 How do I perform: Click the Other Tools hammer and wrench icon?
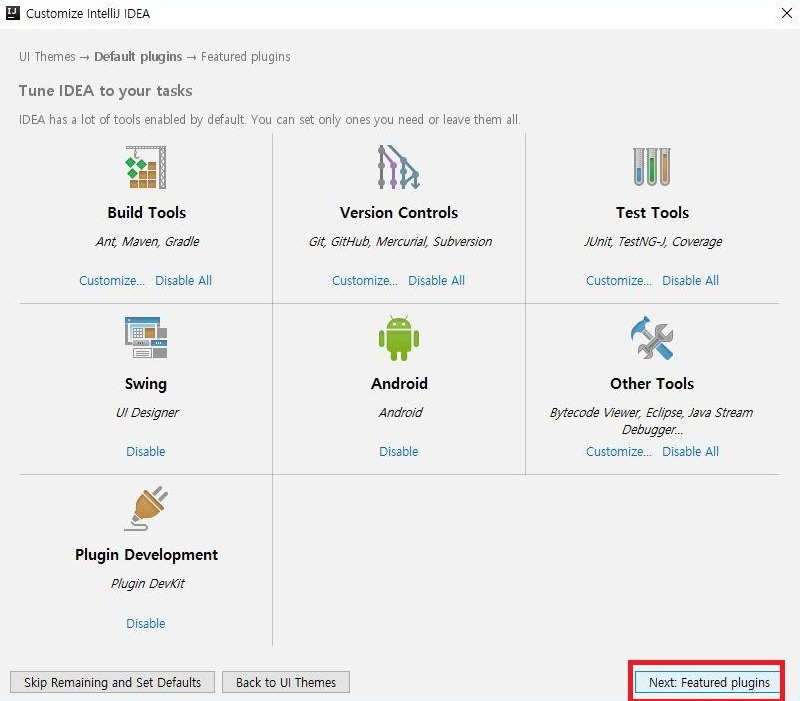point(652,338)
